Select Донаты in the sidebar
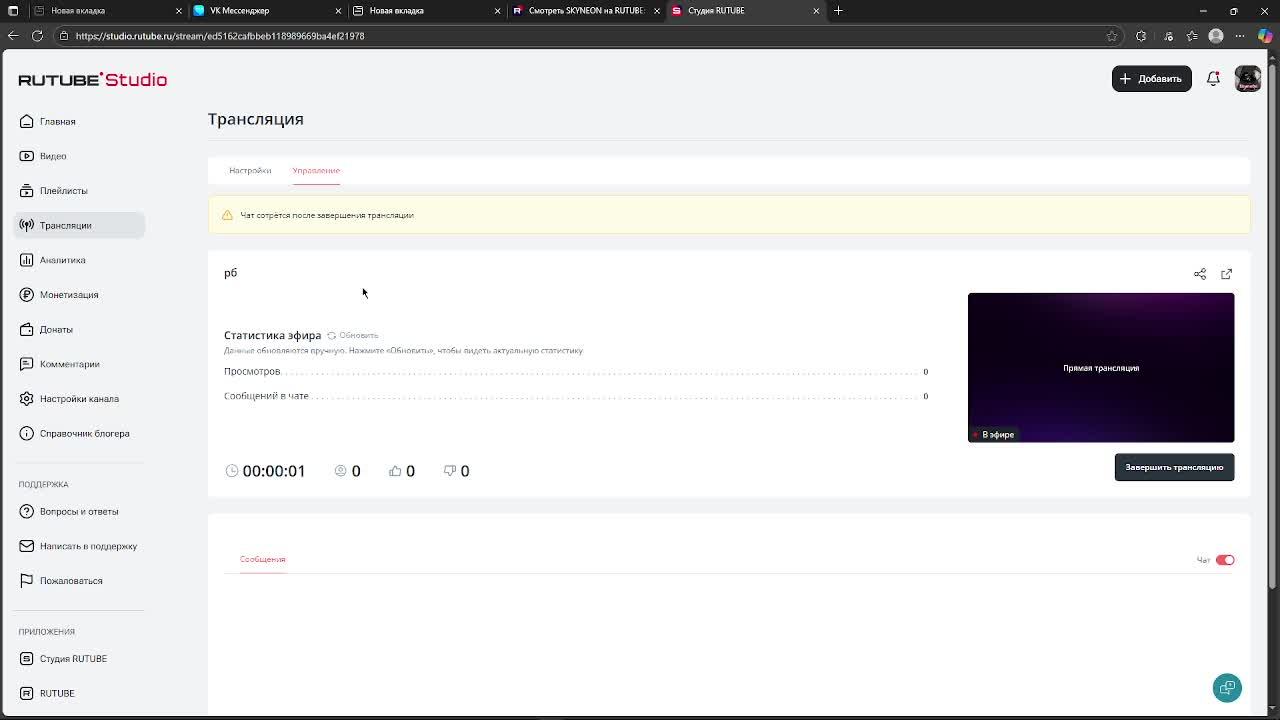Screen dimensions: 1280x720 coord(80,329)
